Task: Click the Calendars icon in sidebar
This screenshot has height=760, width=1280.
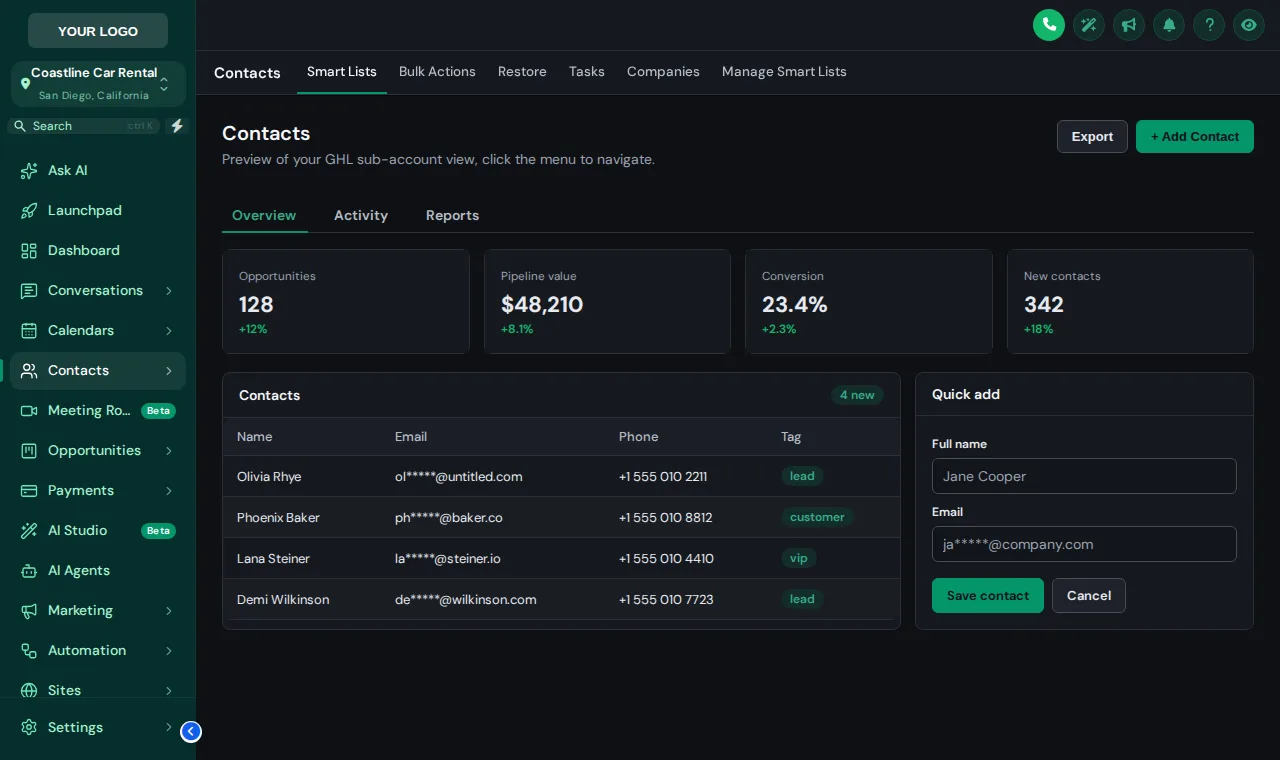Action: tap(29, 331)
